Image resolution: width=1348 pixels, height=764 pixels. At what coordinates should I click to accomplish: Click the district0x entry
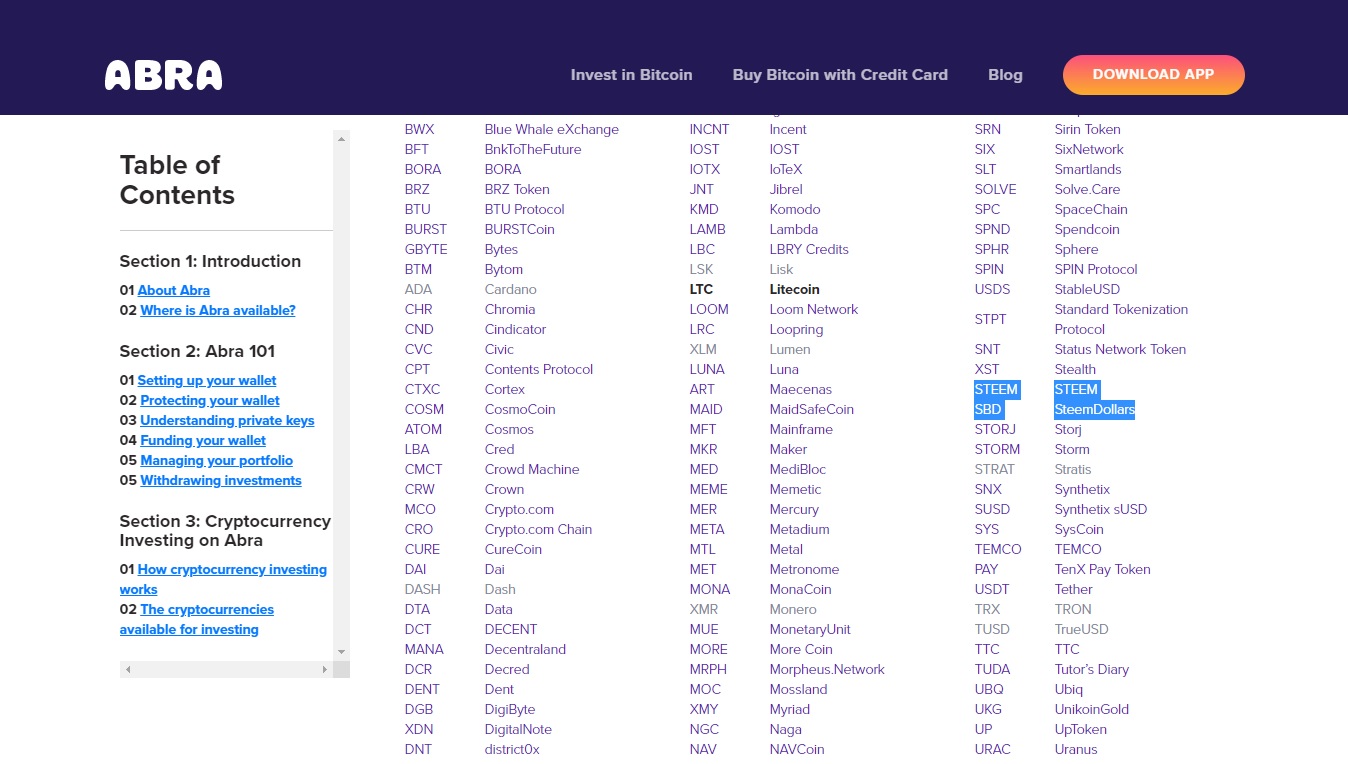tap(511, 749)
